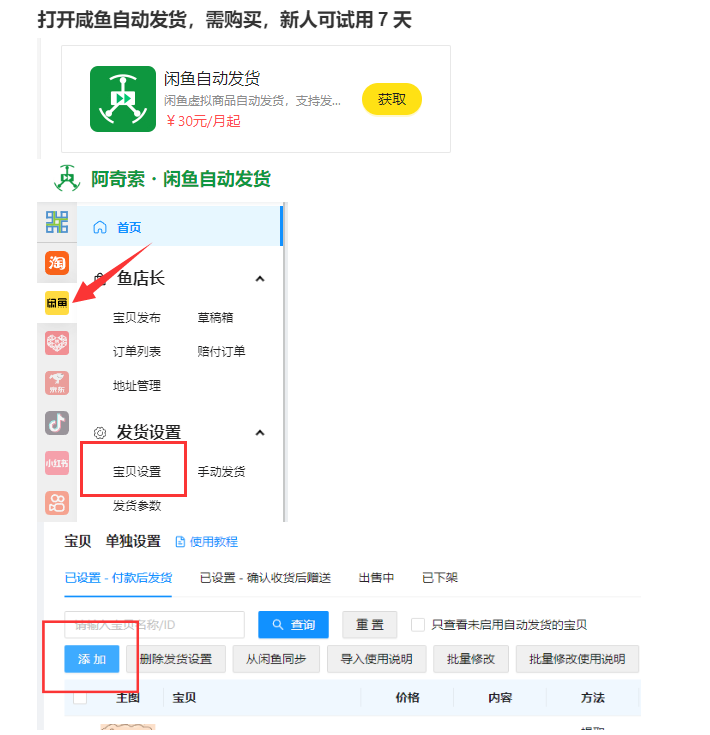Click the gear icon beside 发货设置
Viewport: 710px width, 735px height.
(100, 433)
